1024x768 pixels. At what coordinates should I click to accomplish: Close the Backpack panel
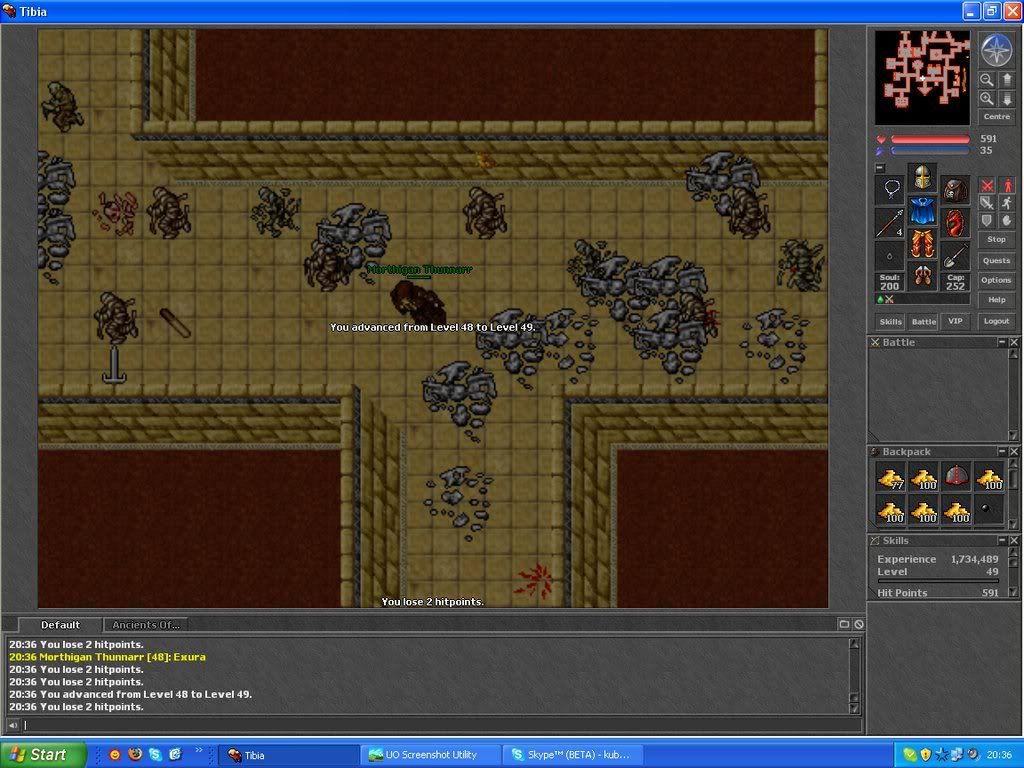[1014, 451]
